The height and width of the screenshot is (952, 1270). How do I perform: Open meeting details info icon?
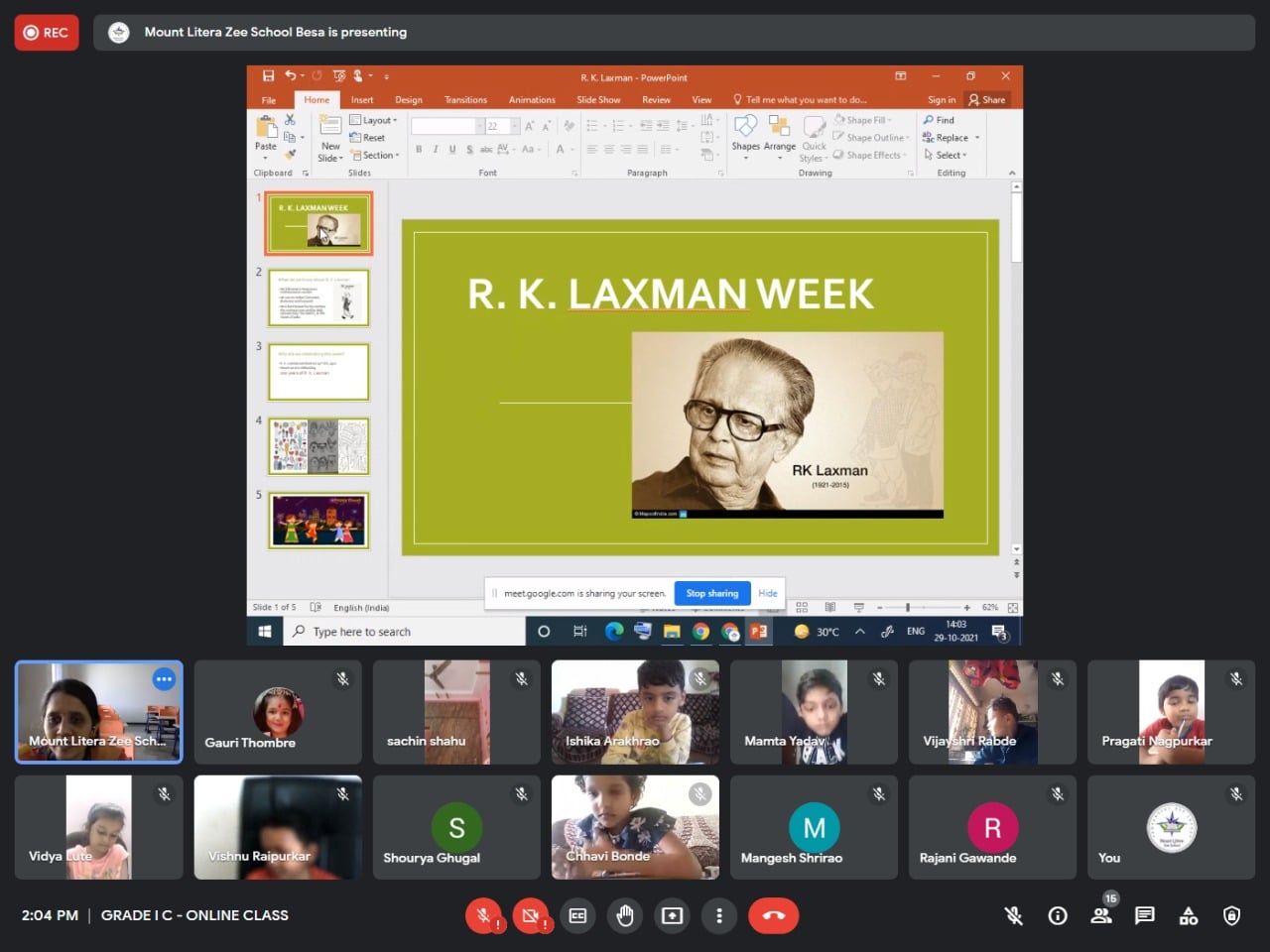point(1058,915)
